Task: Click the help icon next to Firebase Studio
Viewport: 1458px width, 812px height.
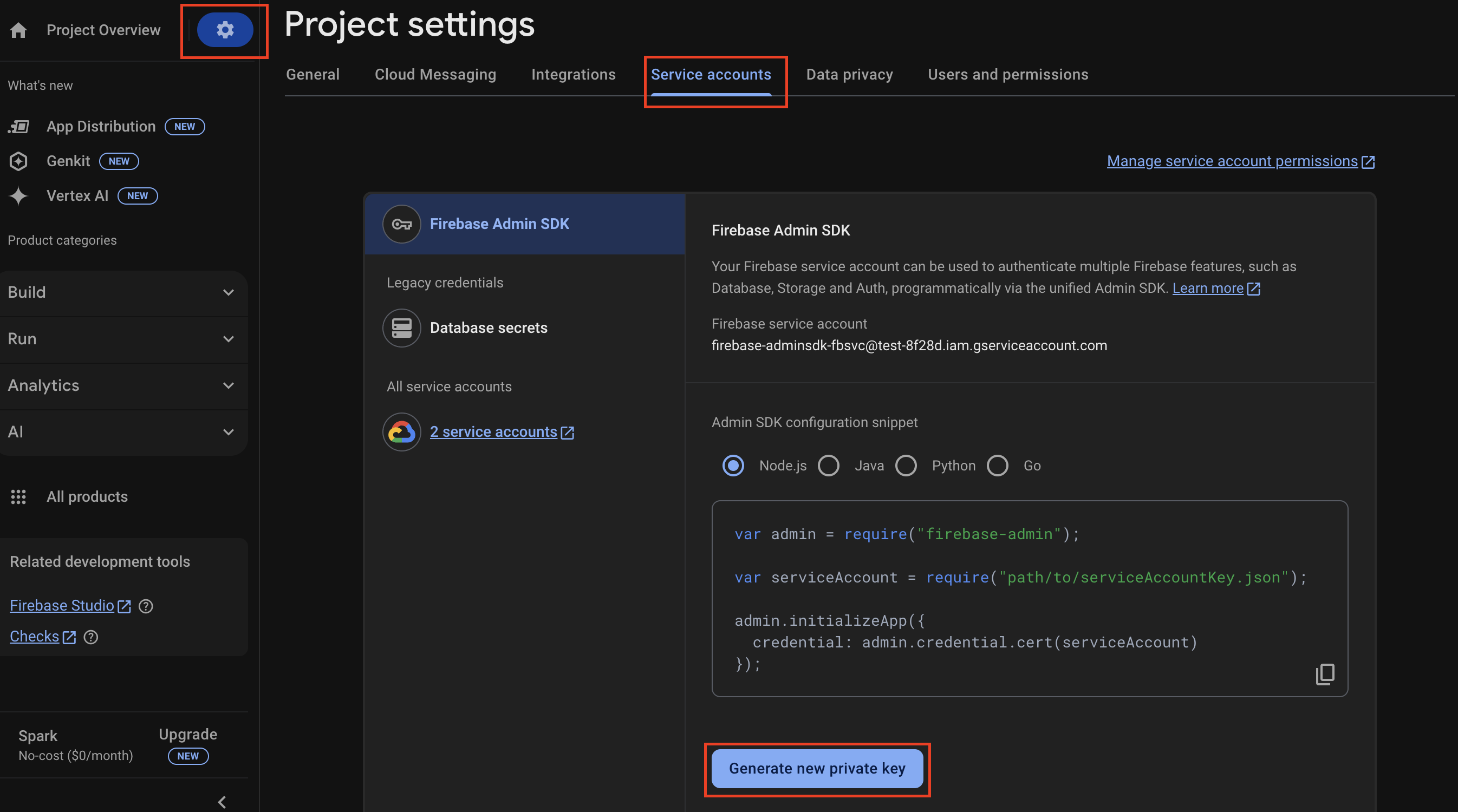Action: click(x=146, y=606)
